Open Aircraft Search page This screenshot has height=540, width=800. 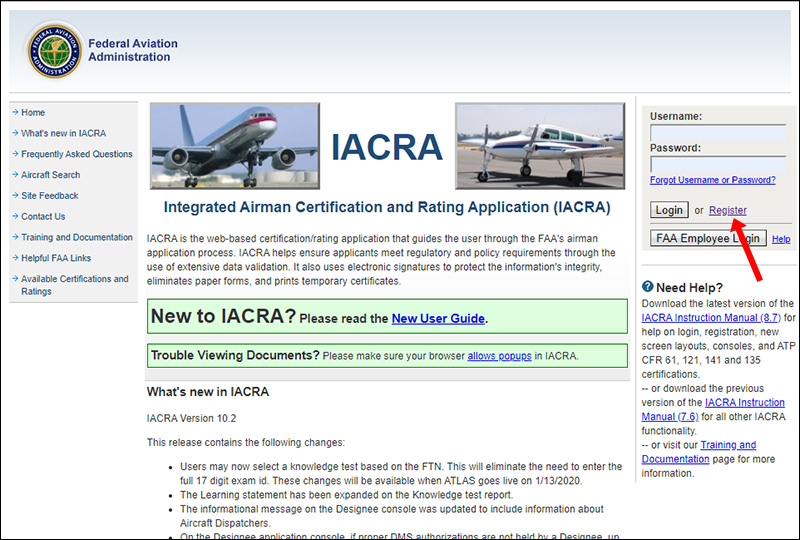coord(51,175)
